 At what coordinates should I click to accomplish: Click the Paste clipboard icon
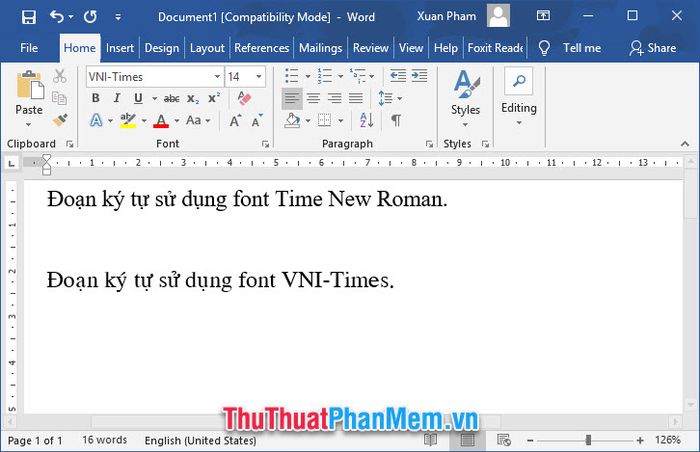point(29,85)
